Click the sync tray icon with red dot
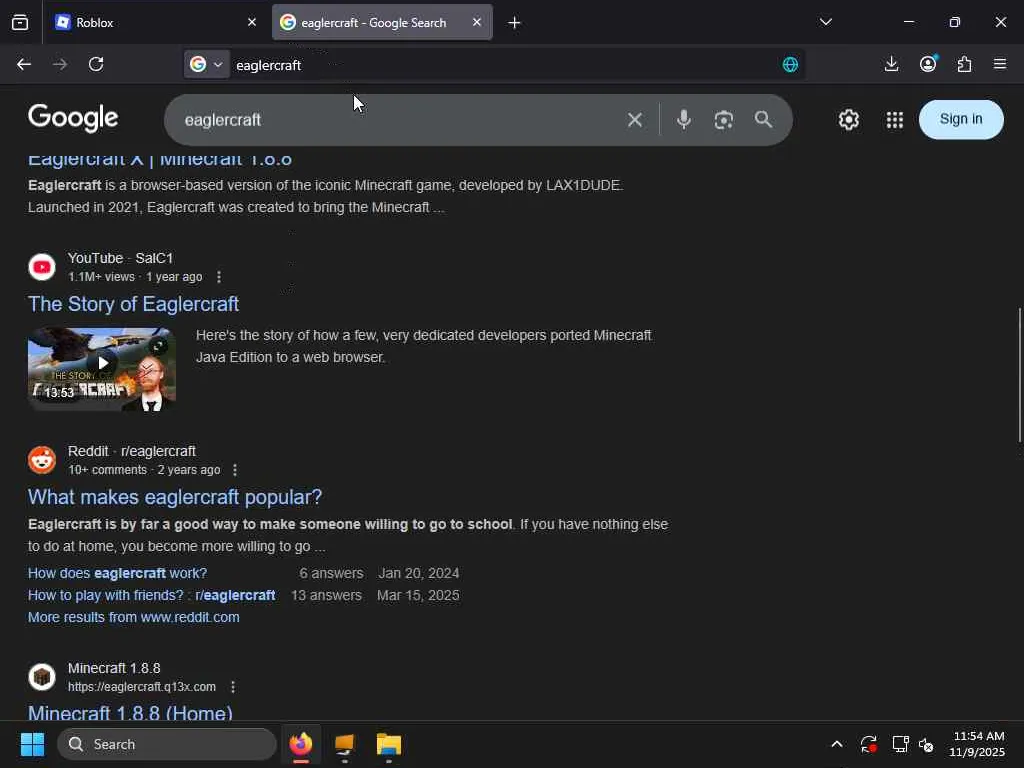Viewport: 1024px width, 768px height. [869, 744]
